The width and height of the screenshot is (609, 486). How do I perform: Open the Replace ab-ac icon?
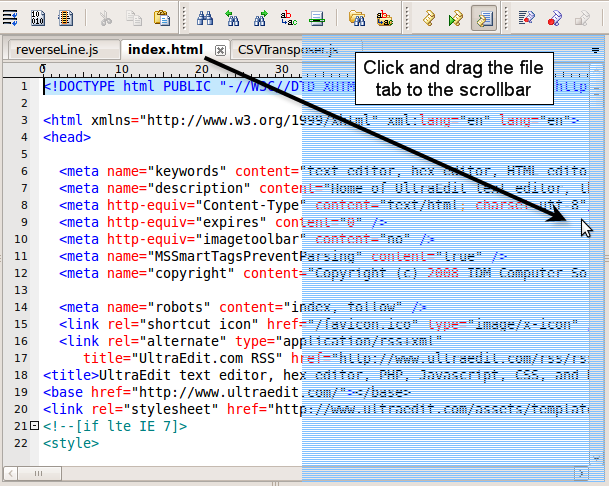click(x=289, y=18)
